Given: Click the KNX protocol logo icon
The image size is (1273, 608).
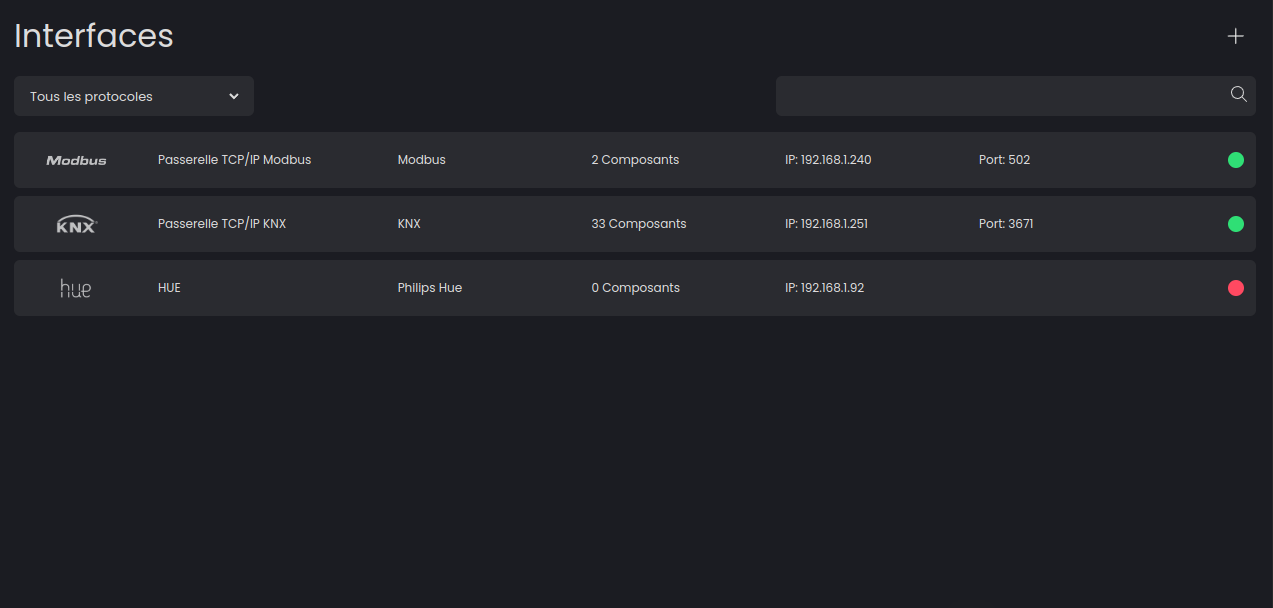Looking at the screenshot, I should click(x=75, y=224).
